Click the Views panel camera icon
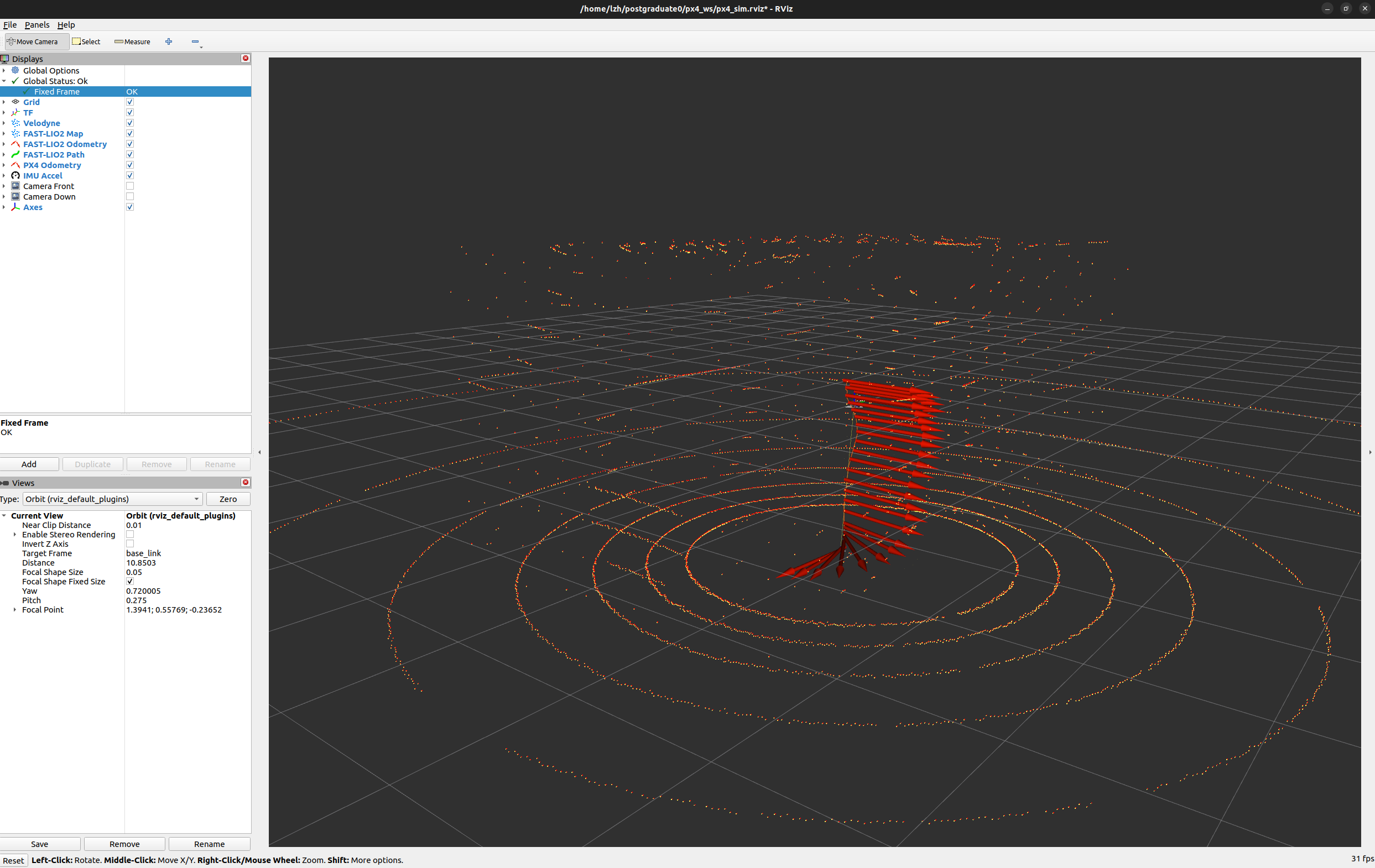 point(4,483)
